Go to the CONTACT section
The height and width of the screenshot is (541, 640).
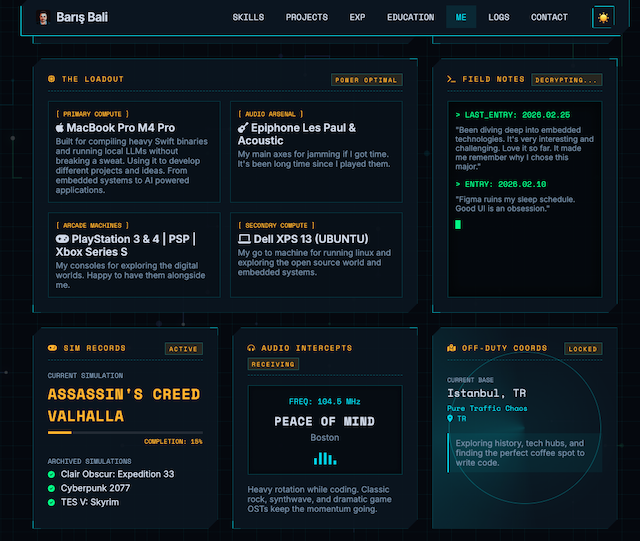point(549,17)
